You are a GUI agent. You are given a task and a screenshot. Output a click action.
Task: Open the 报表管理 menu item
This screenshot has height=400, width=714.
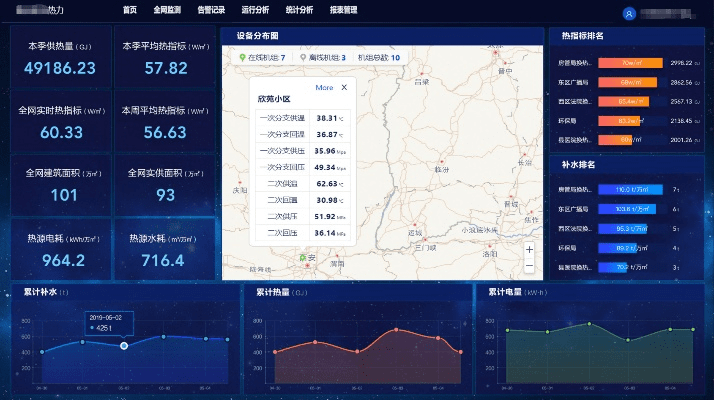pyautogui.click(x=343, y=10)
